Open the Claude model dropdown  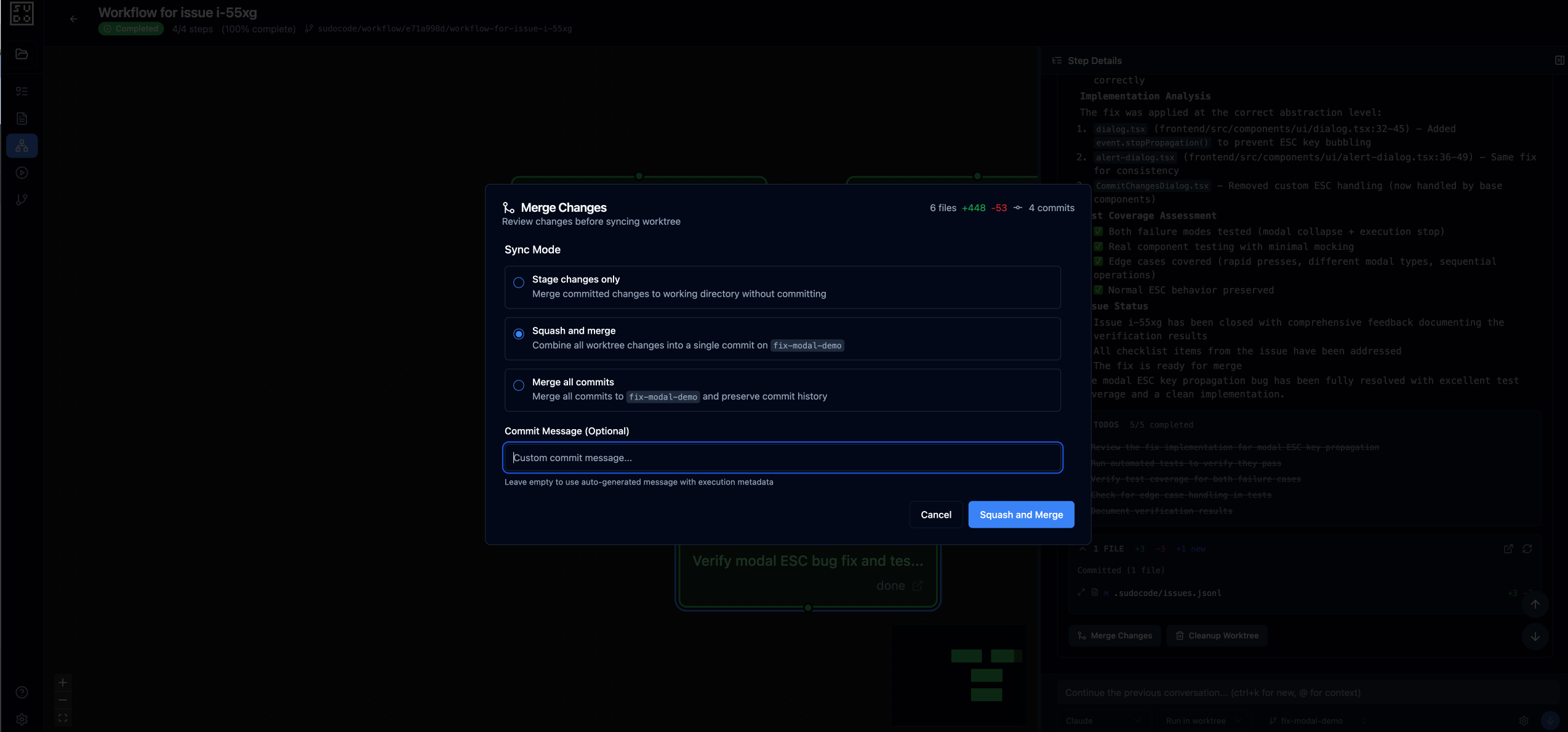pos(1102,720)
